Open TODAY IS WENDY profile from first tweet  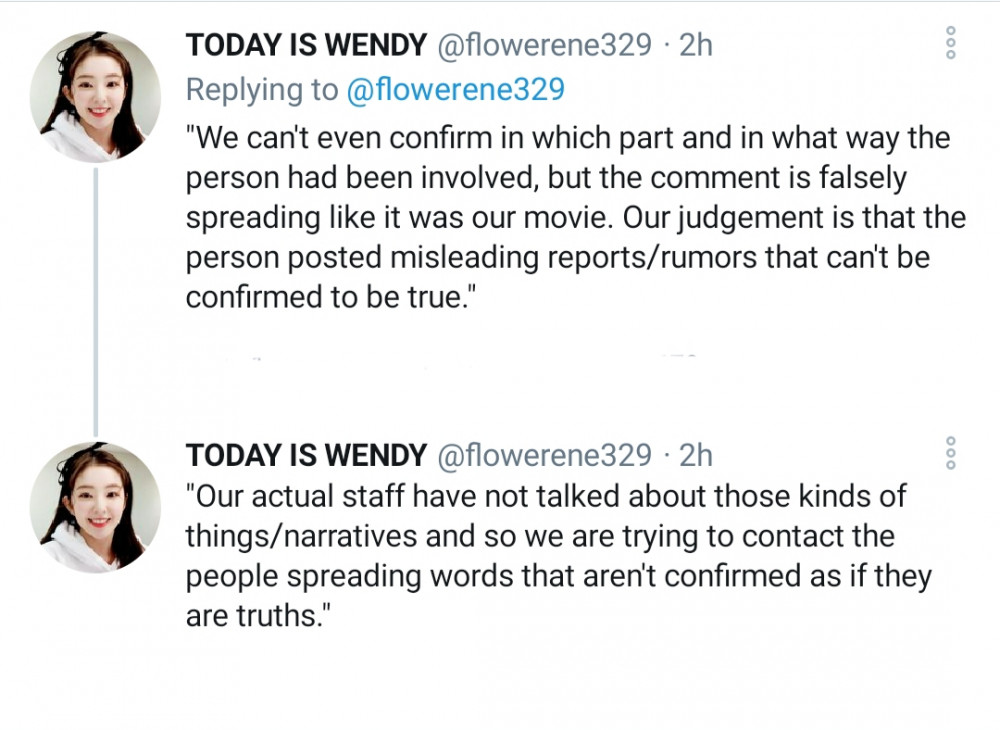point(306,45)
